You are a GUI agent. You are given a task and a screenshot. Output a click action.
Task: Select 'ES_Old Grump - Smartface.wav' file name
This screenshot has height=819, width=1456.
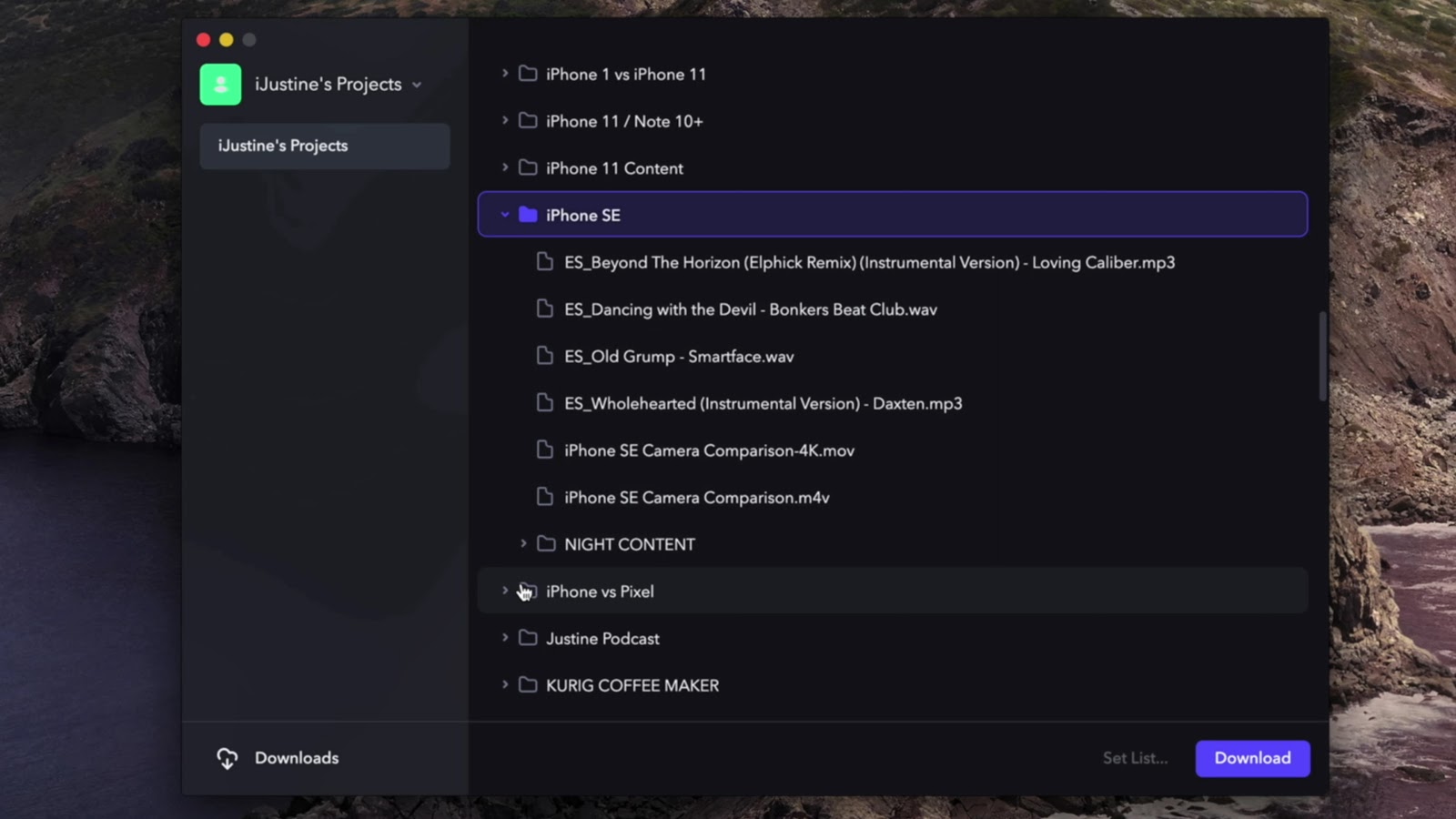coord(679,357)
